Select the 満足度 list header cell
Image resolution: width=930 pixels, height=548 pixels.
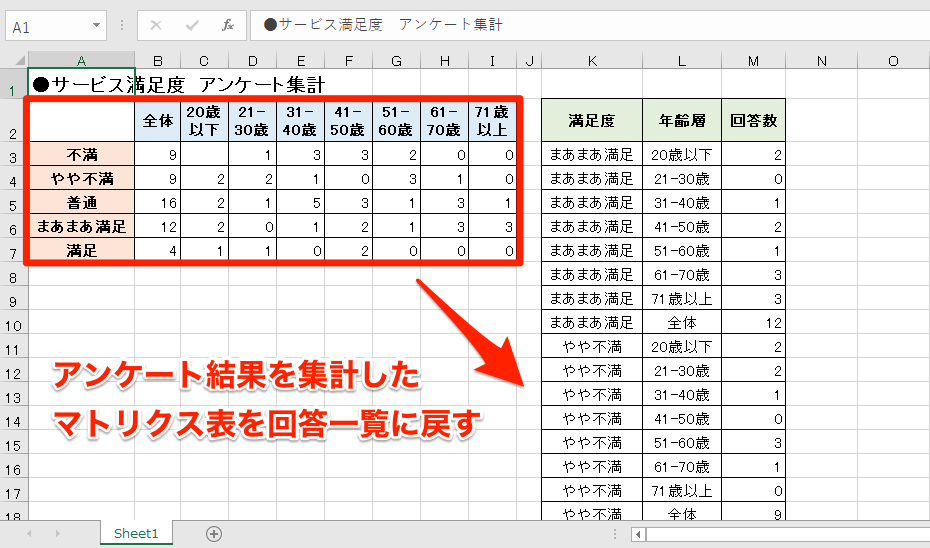pos(592,120)
